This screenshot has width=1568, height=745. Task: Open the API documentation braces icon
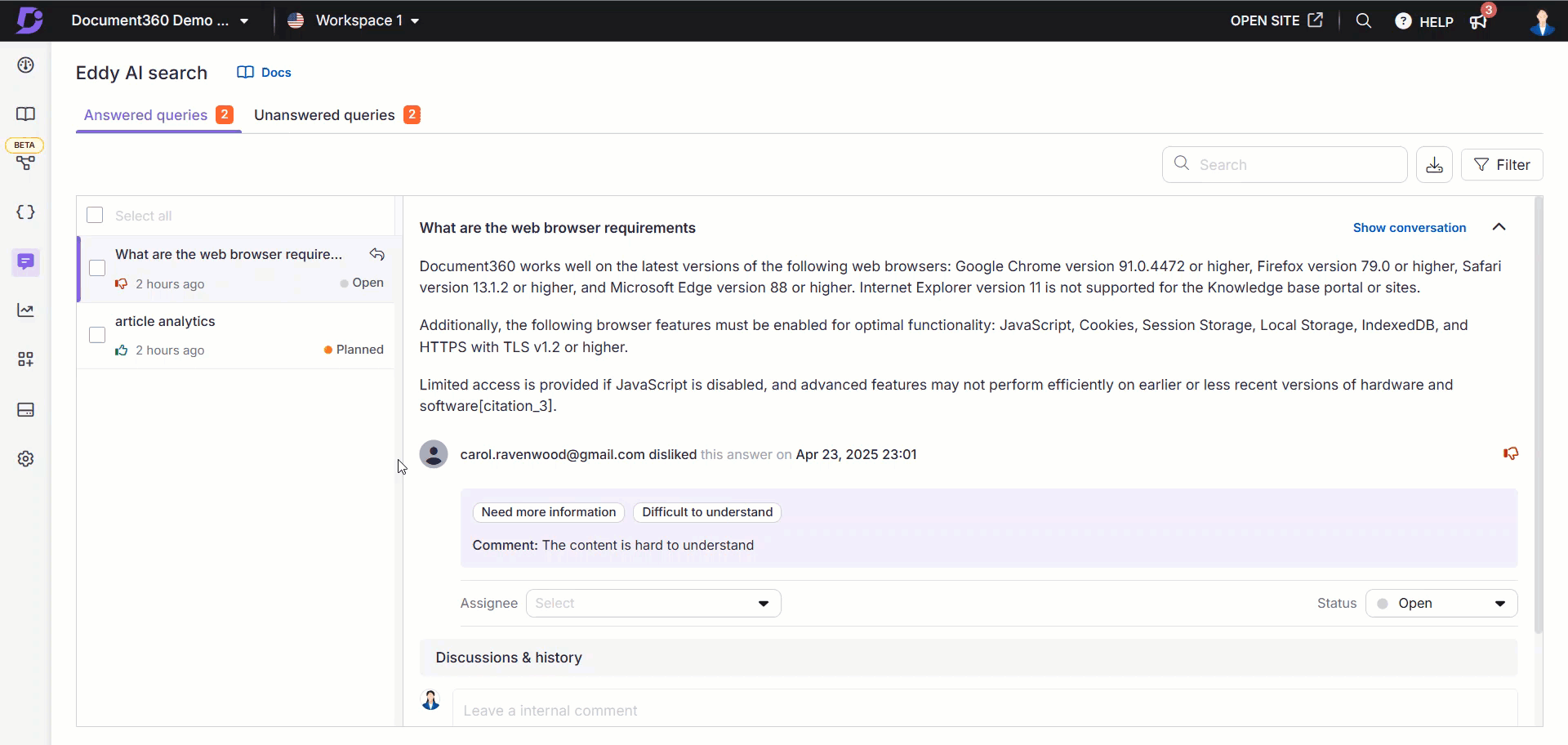[x=26, y=212]
